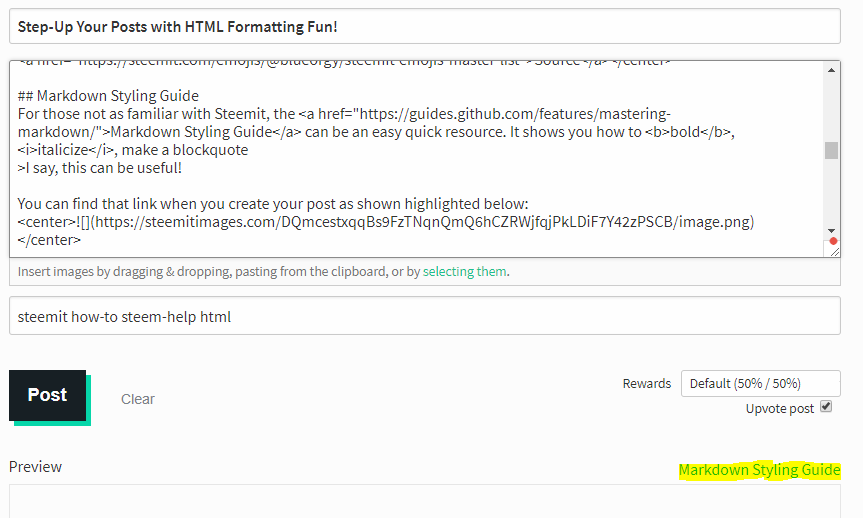Click the post title input field
Screen dimensions: 863x518
[x=424, y=26]
